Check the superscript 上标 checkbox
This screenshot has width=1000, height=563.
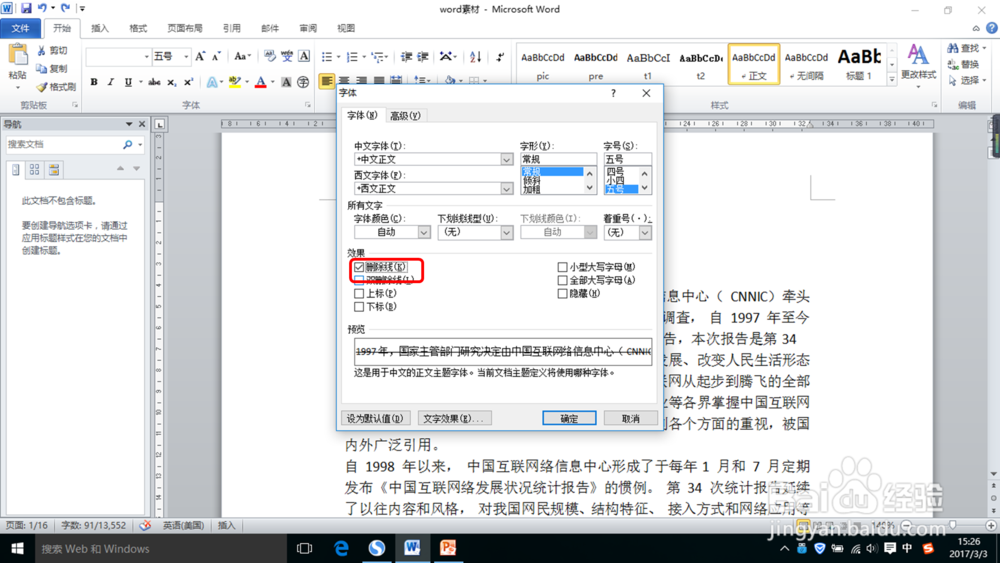(359, 293)
